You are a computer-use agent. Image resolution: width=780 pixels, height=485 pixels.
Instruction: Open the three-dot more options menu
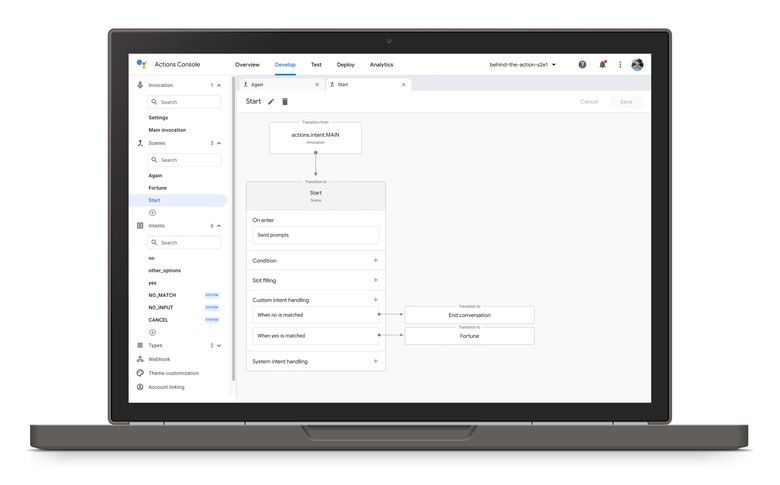620,65
